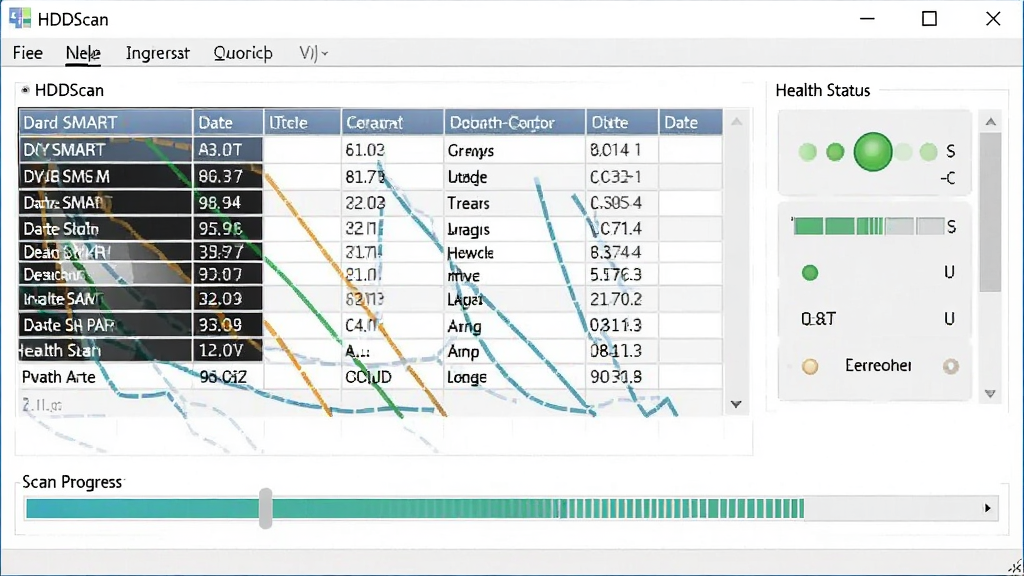Image resolution: width=1024 pixels, height=576 pixels.
Task: Click the orange dot left of Eerreoher
Action: (x=810, y=366)
